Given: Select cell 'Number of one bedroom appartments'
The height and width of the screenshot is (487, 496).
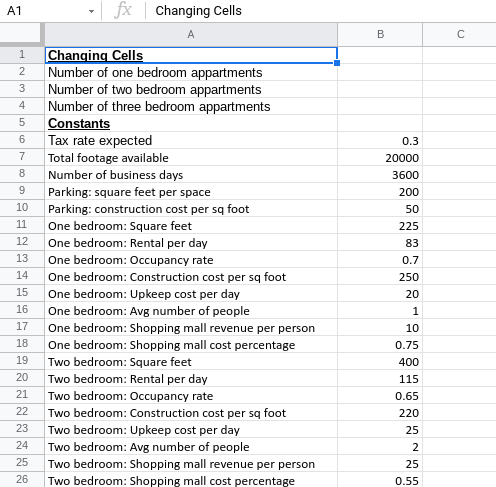Looking at the screenshot, I should click(x=191, y=72).
